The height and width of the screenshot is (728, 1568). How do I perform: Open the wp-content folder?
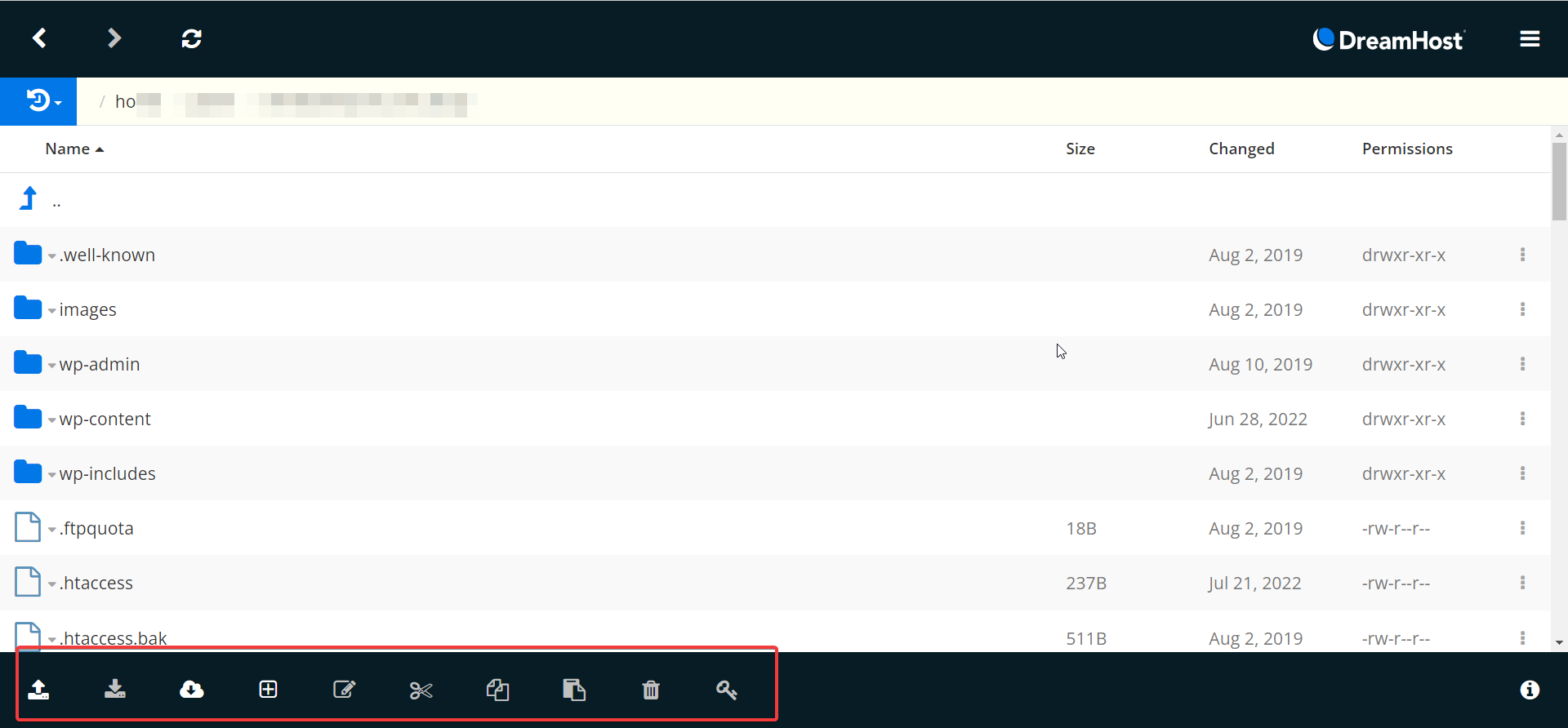coord(105,419)
